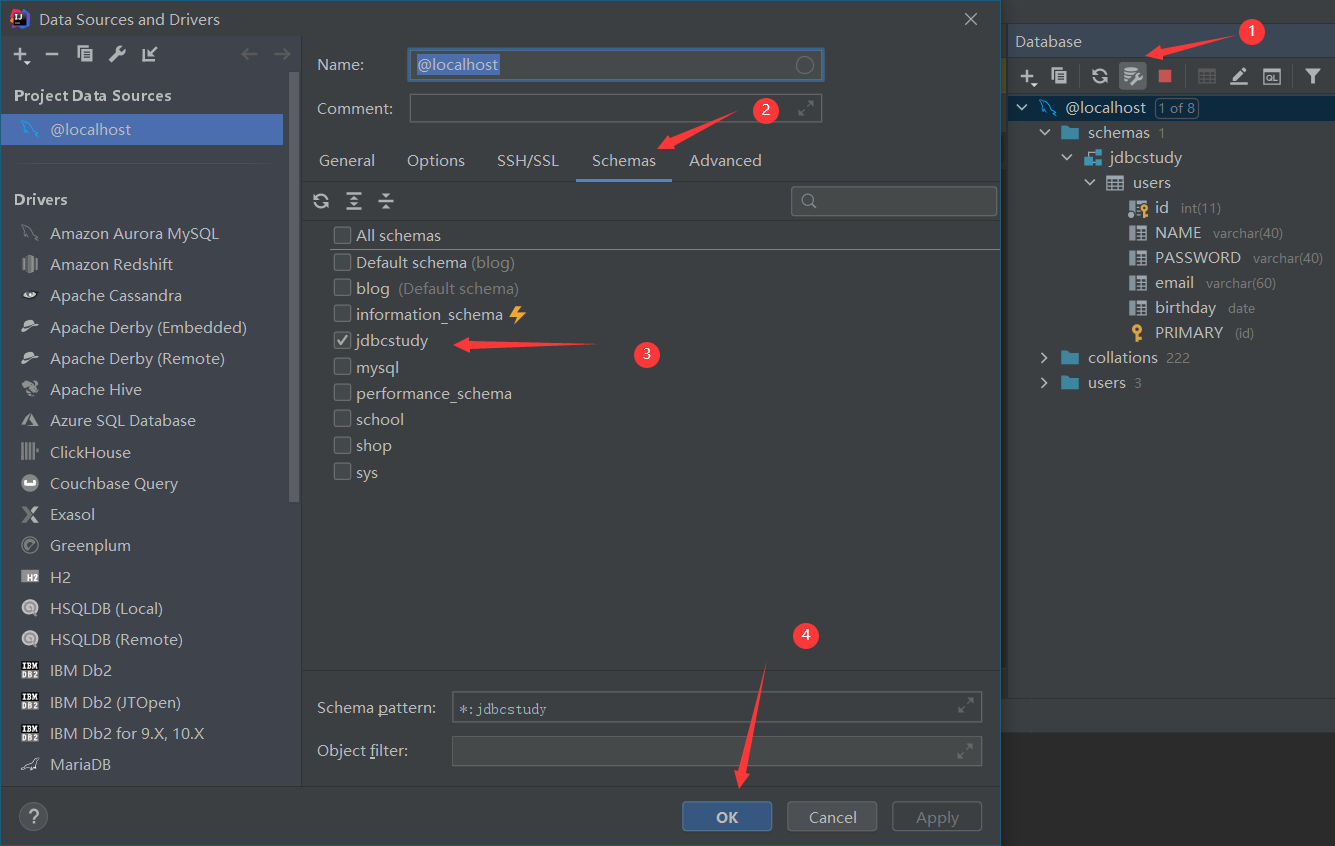Click the lightning icon next to information_schema
The height and width of the screenshot is (846, 1335).
point(517,314)
